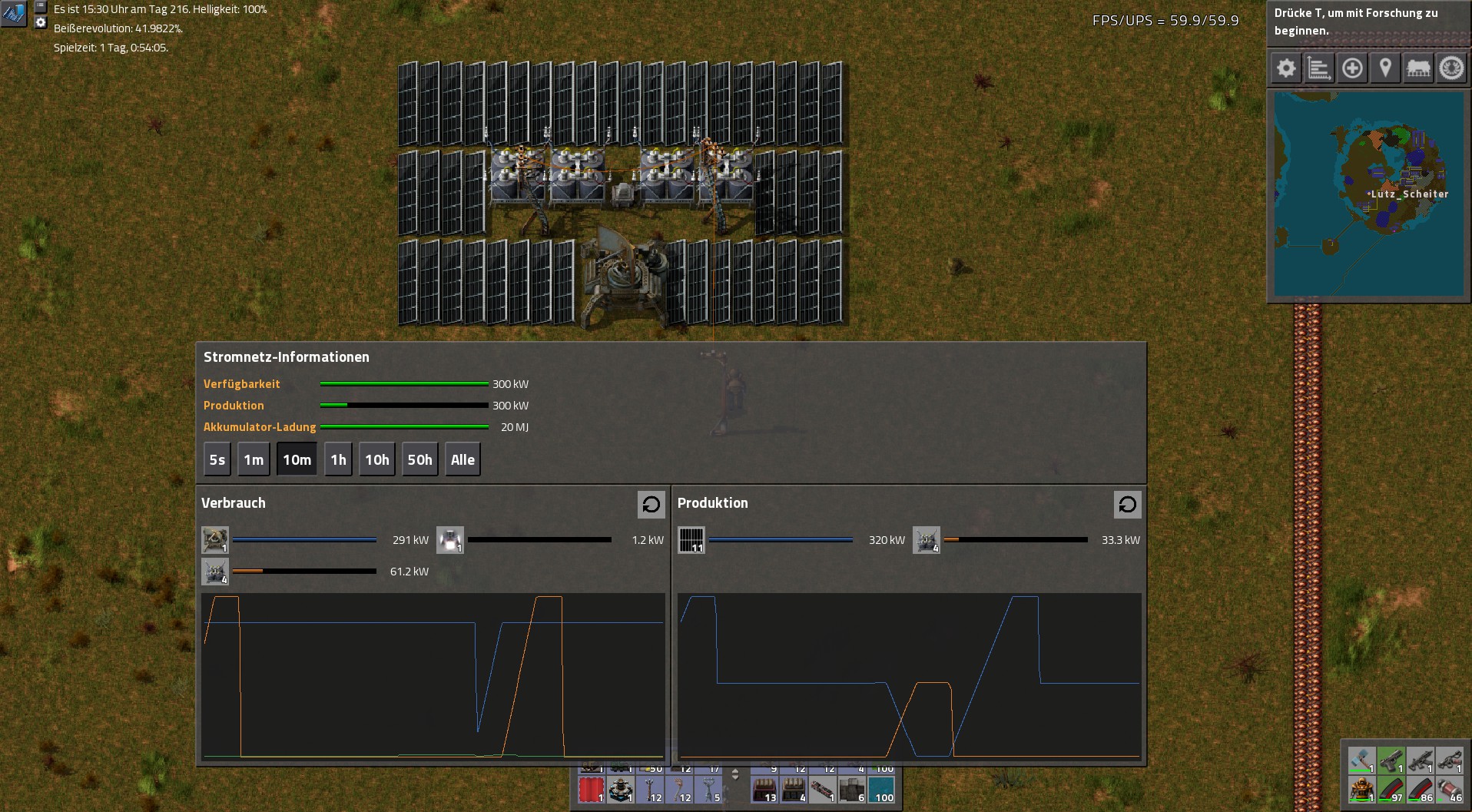Reset the Produktion graph
1472x812 pixels.
coord(1128,505)
